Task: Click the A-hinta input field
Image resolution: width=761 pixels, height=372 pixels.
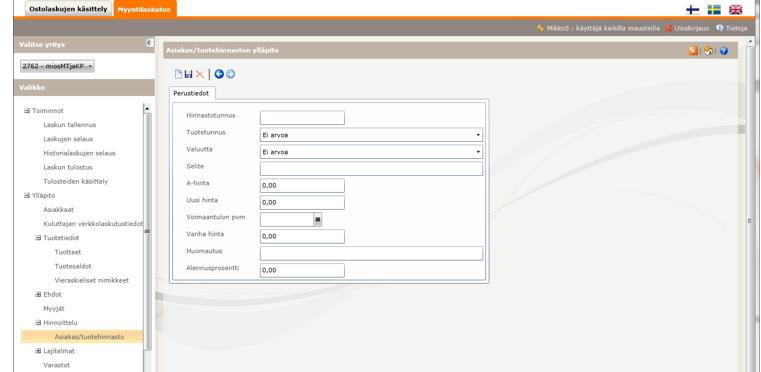Action: click(x=302, y=186)
